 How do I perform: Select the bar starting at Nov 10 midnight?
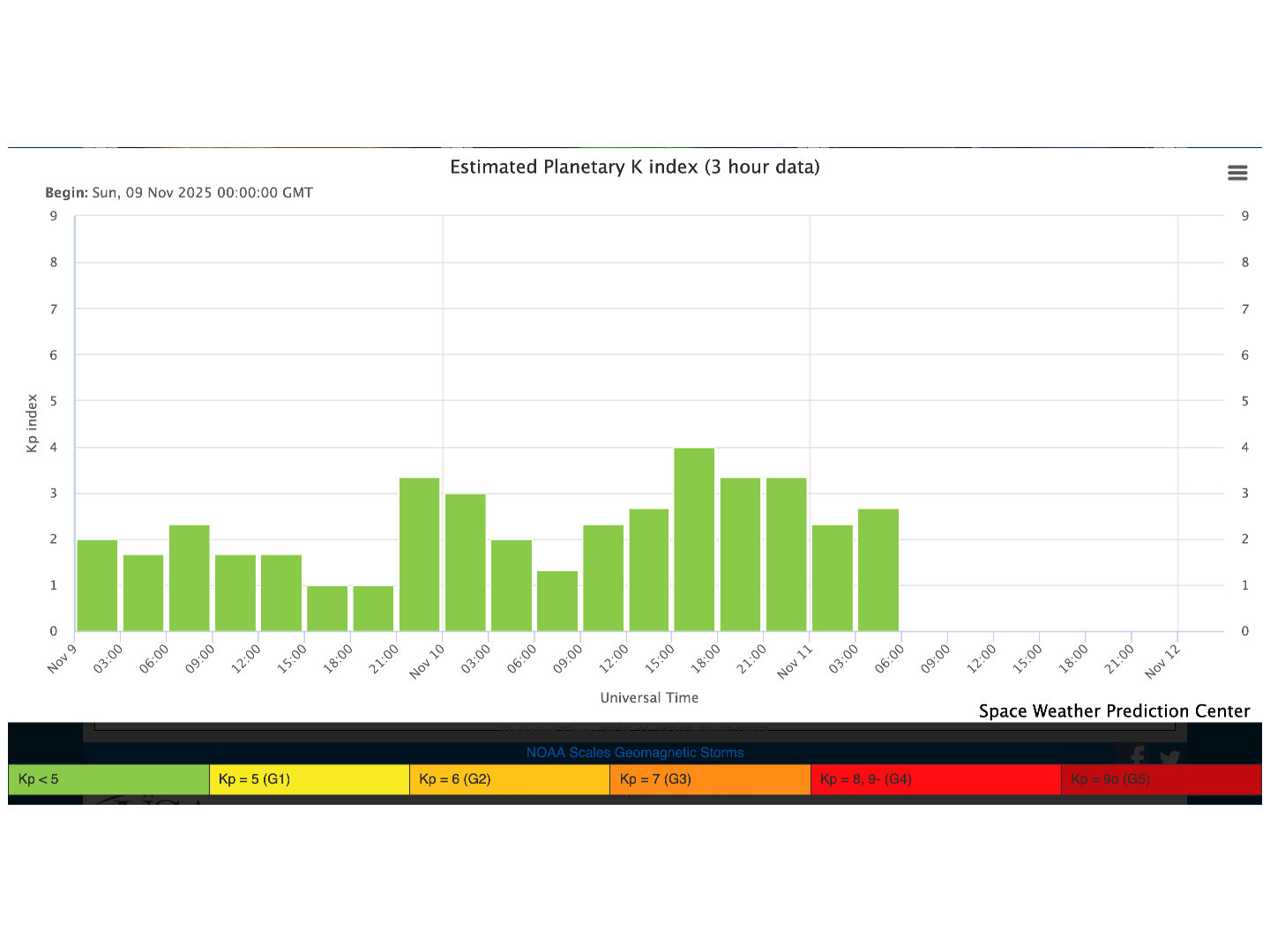pyautogui.click(x=465, y=562)
